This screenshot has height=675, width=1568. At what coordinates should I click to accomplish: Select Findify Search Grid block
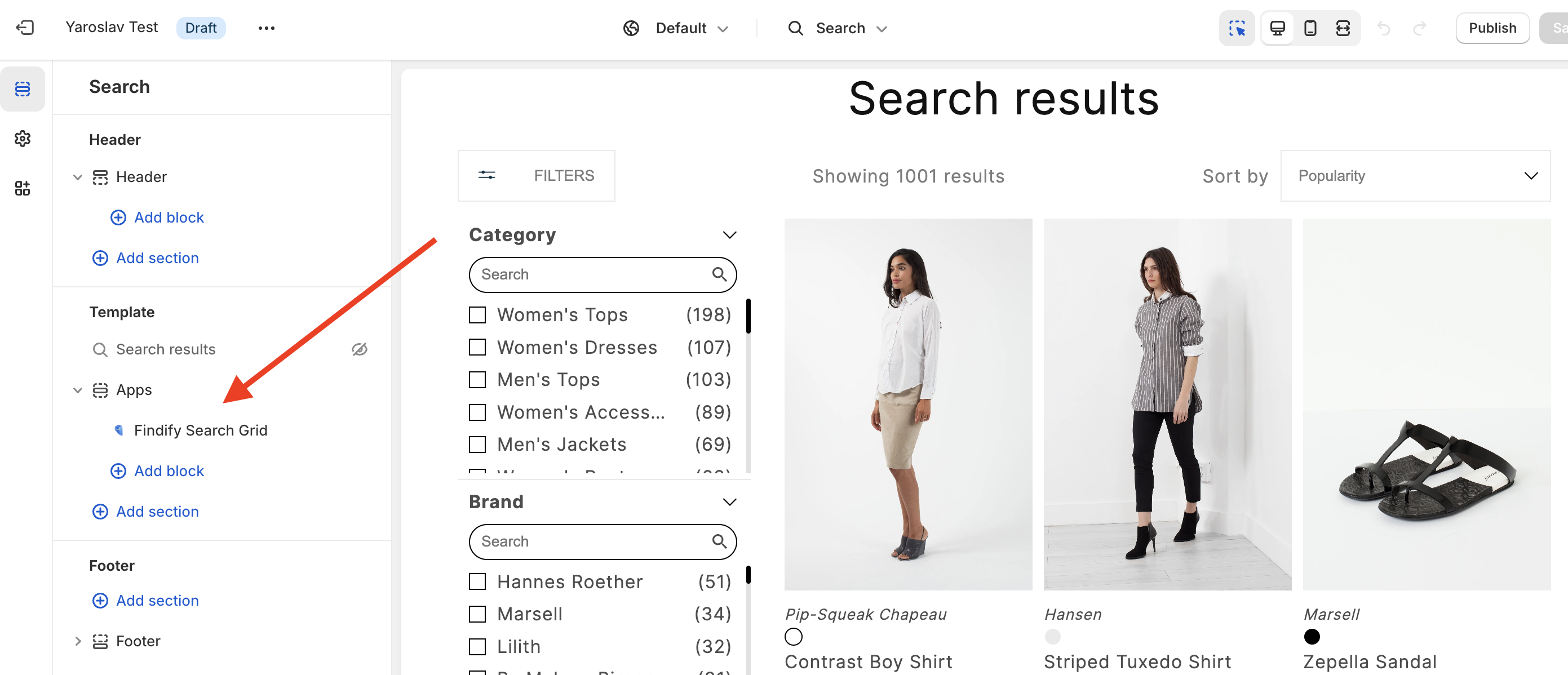[200, 430]
